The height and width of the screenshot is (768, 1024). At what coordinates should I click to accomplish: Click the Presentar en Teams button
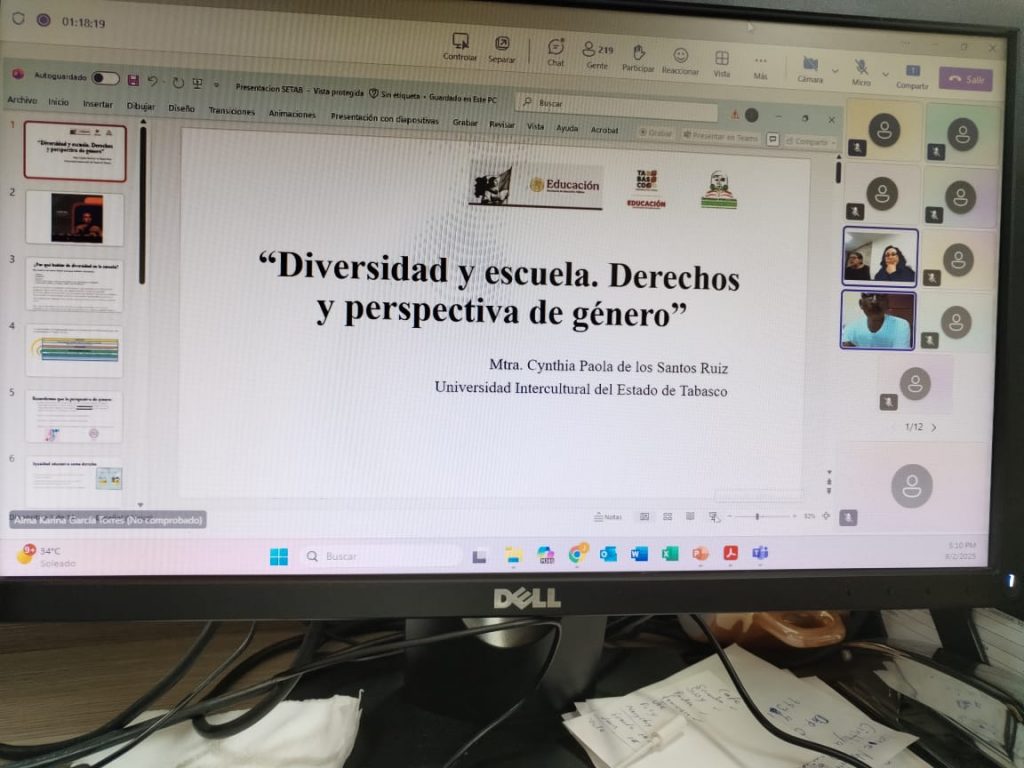pos(721,137)
